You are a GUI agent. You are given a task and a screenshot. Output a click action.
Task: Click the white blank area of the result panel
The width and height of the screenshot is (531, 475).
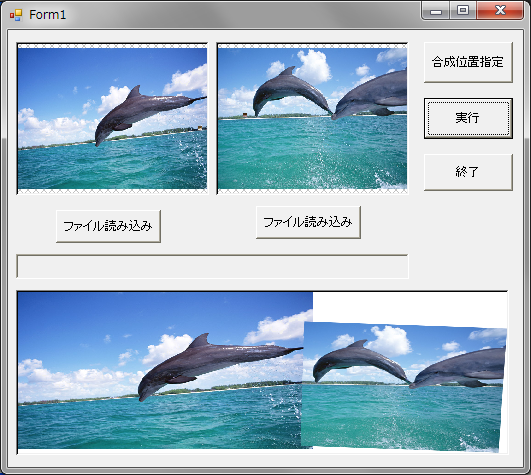(410, 307)
